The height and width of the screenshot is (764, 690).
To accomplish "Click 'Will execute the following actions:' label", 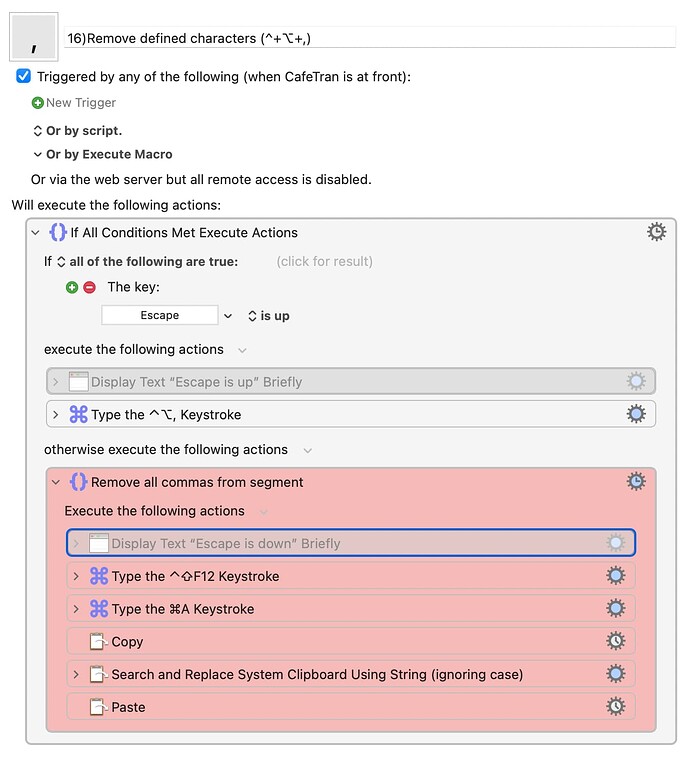I will [x=116, y=205].
